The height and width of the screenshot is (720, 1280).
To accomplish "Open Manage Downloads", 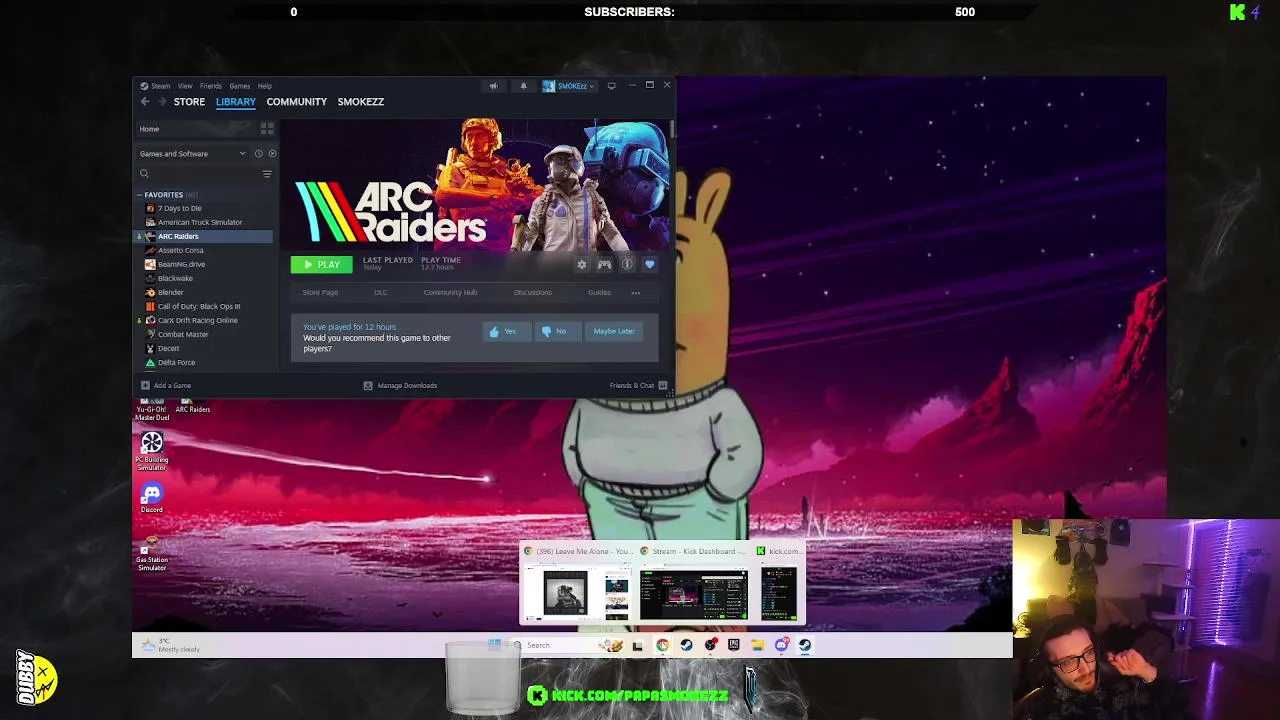I will point(400,385).
